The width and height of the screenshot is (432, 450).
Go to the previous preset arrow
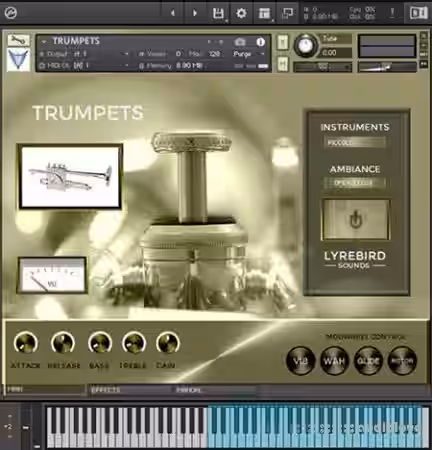[173, 13]
